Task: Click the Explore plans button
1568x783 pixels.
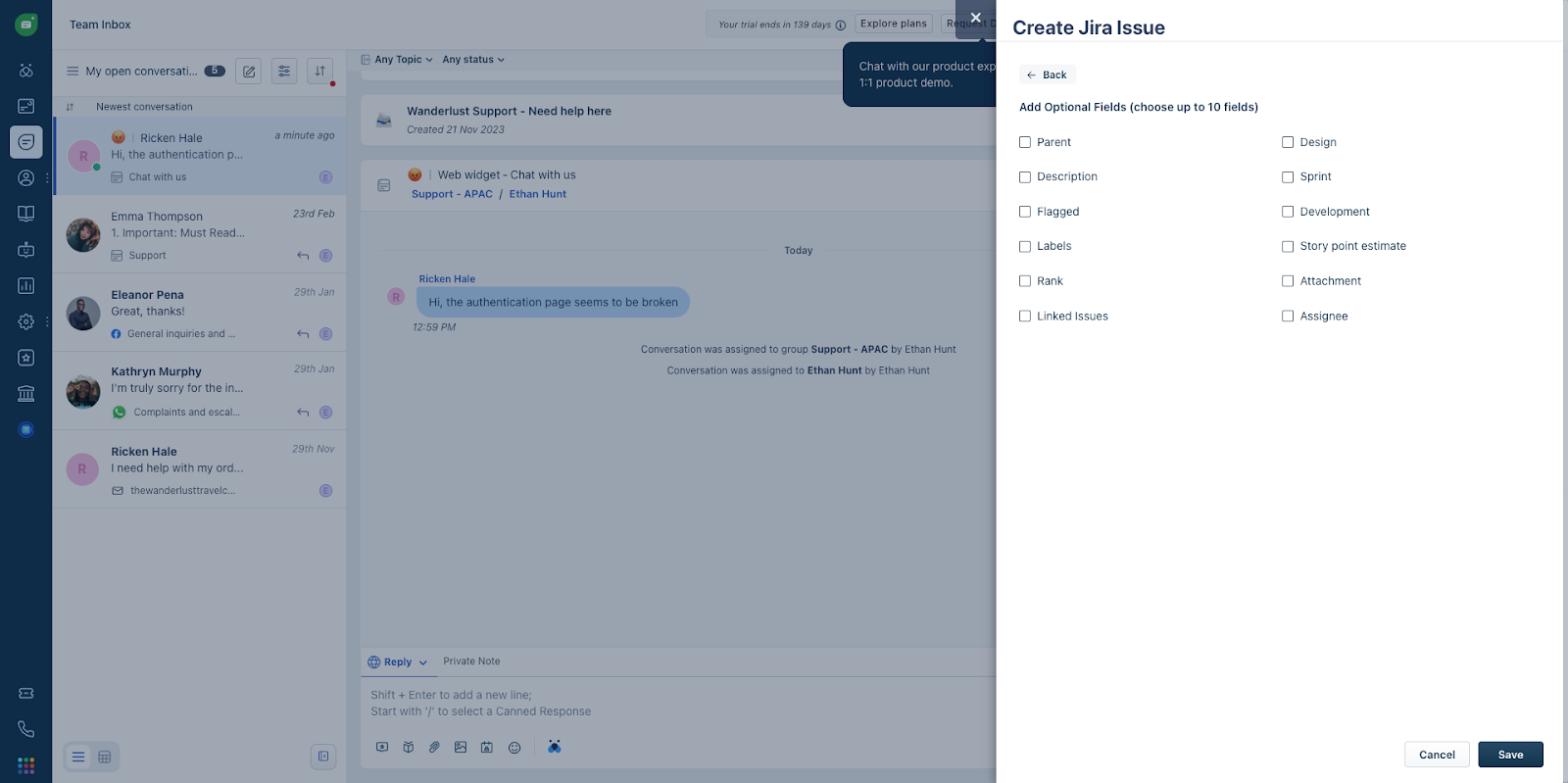Action: 894,24
